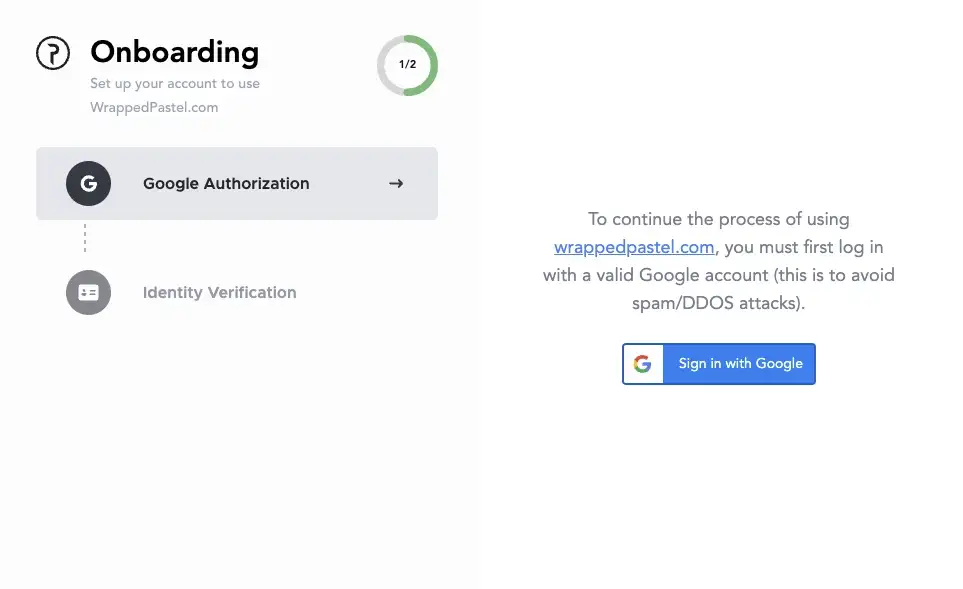
Task: Select the Google Authorization step label
Action: click(x=226, y=184)
